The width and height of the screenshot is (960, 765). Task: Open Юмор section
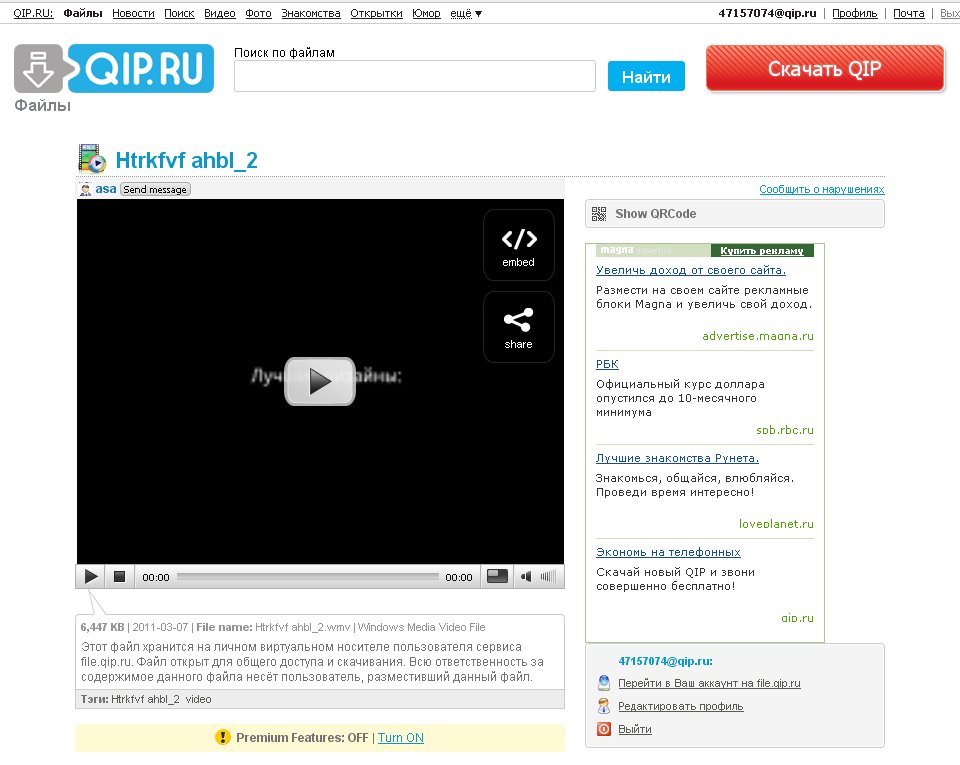pos(426,13)
